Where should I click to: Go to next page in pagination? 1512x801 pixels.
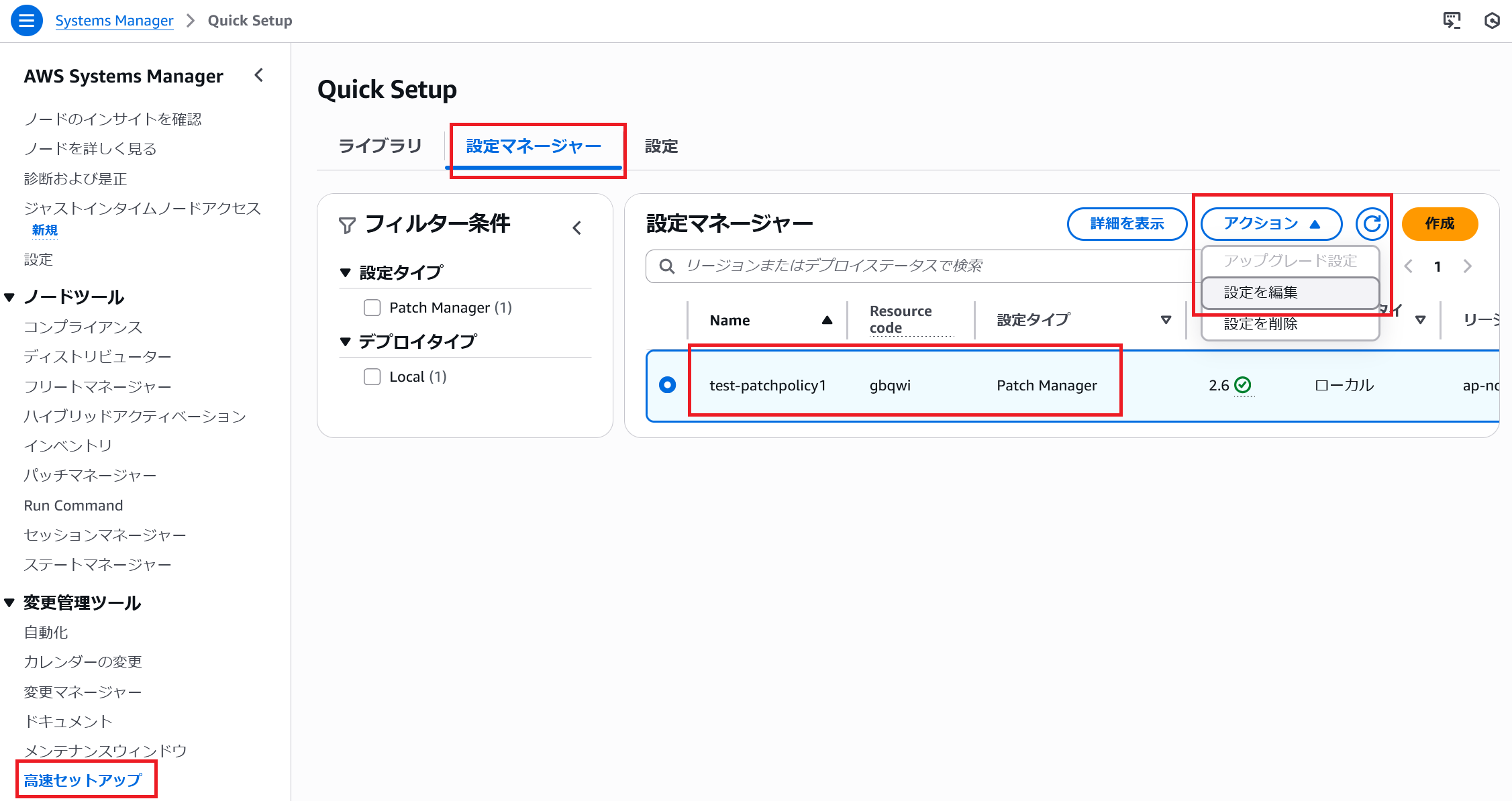click(x=1468, y=266)
